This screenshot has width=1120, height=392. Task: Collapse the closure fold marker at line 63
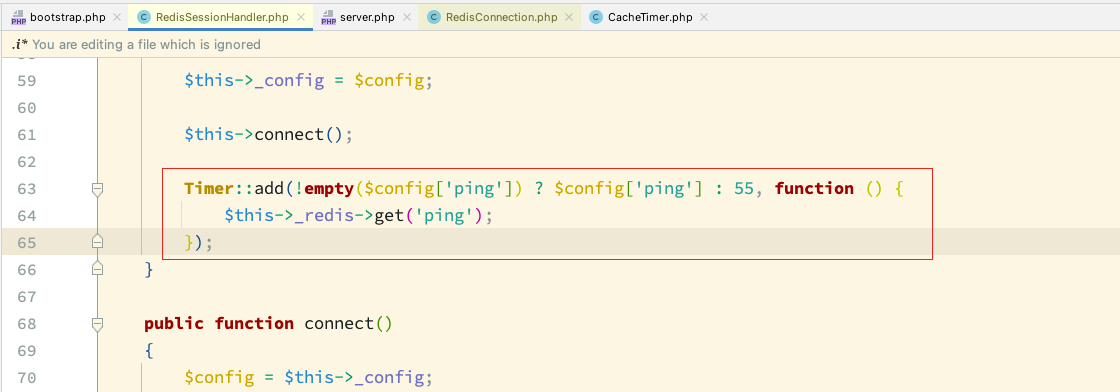(98, 189)
